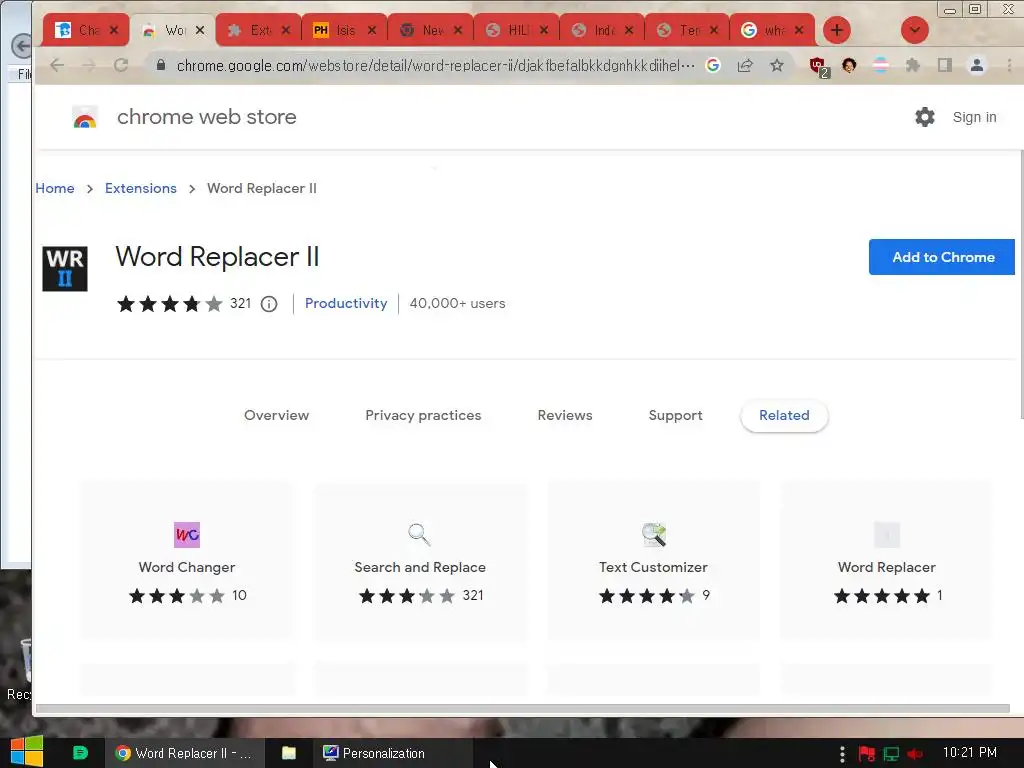Click the Search and Replace magnifier icon

(x=419, y=535)
